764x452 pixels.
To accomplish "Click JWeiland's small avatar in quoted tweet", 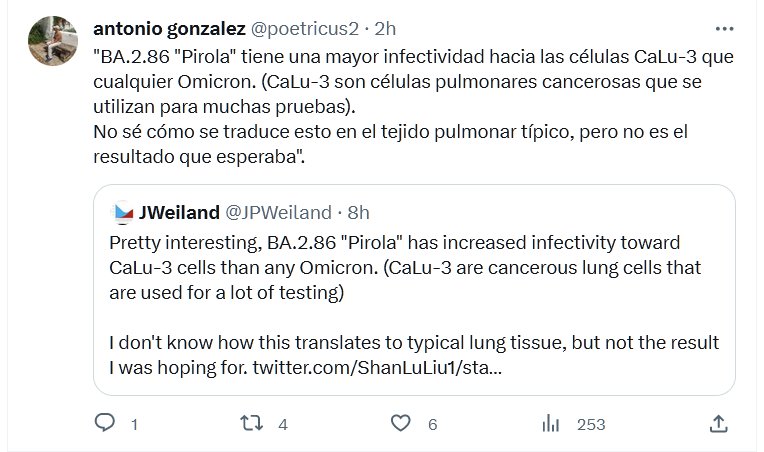I will (x=122, y=212).
